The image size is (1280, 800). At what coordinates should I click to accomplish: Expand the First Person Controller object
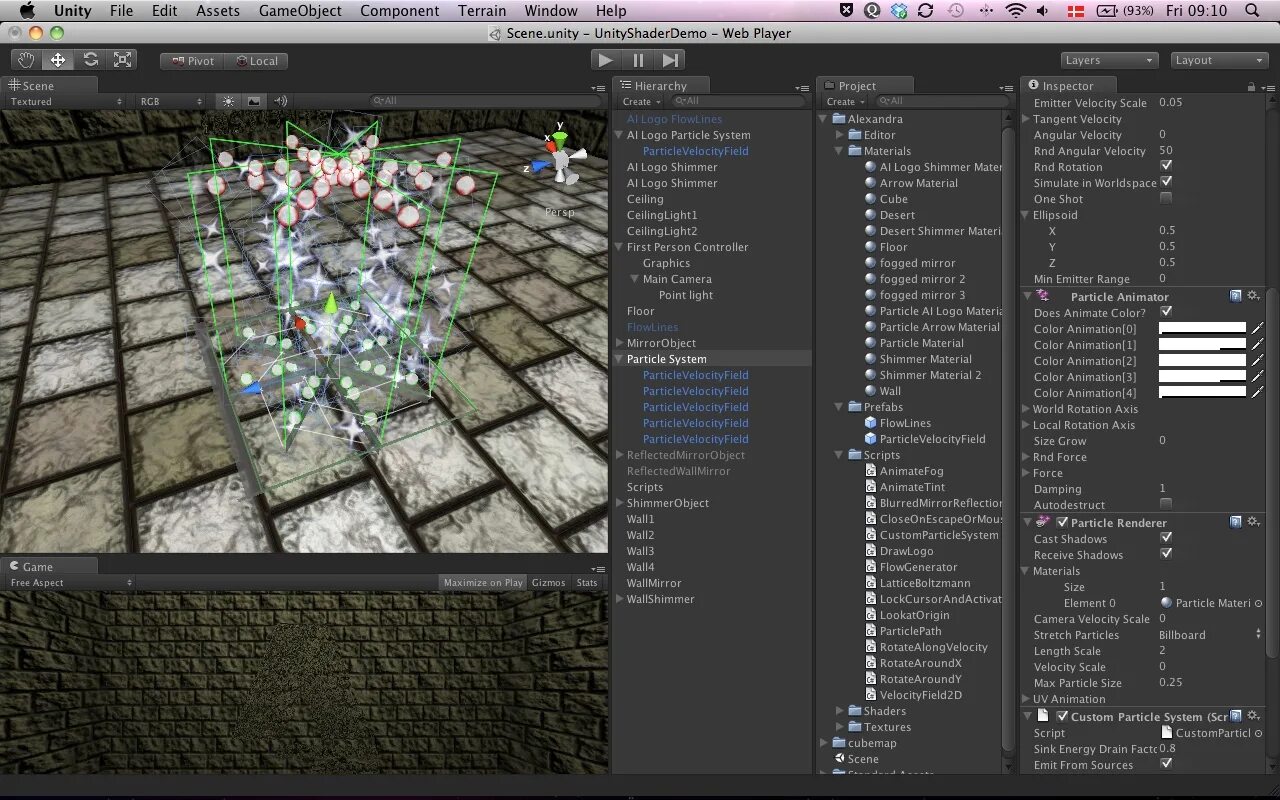619,247
